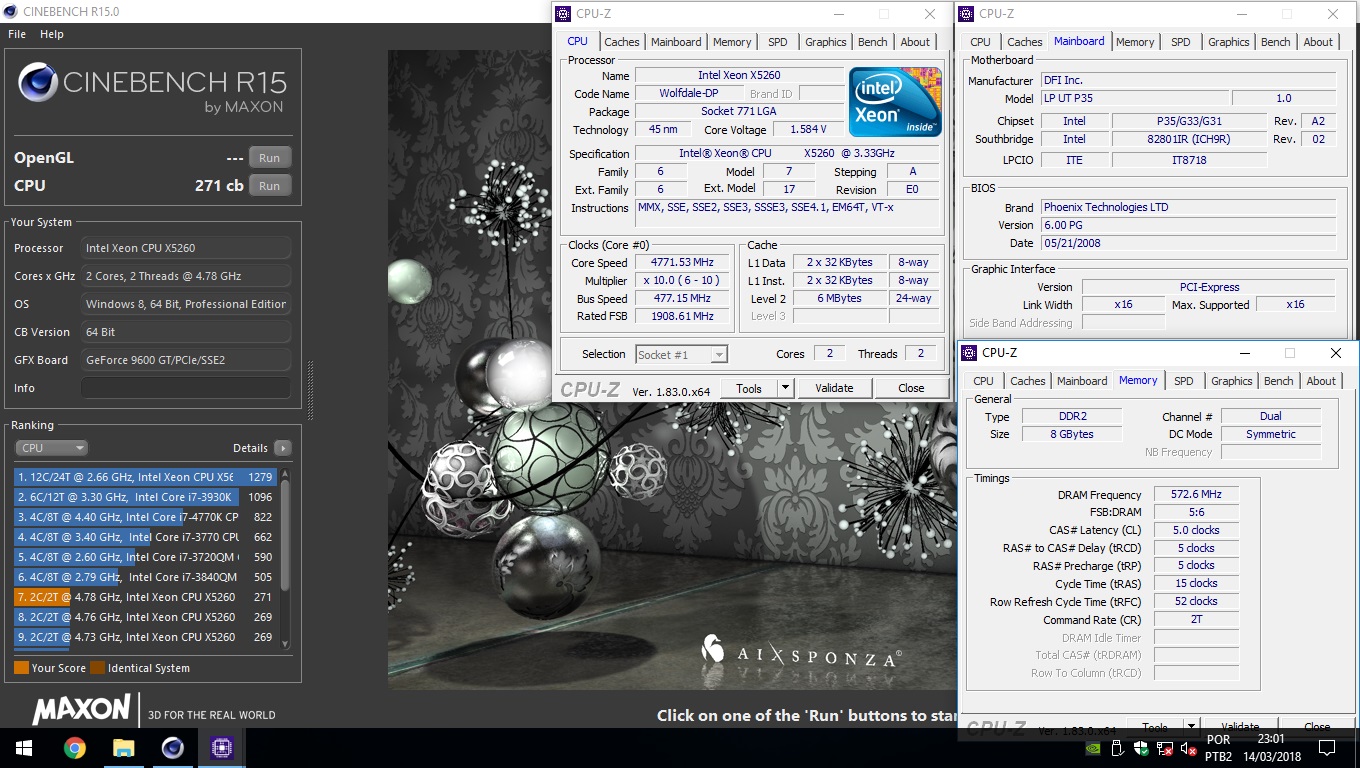The image size is (1360, 768).
Task: Select ranking row 9 at 4.73 GHz
Action: 146,637
